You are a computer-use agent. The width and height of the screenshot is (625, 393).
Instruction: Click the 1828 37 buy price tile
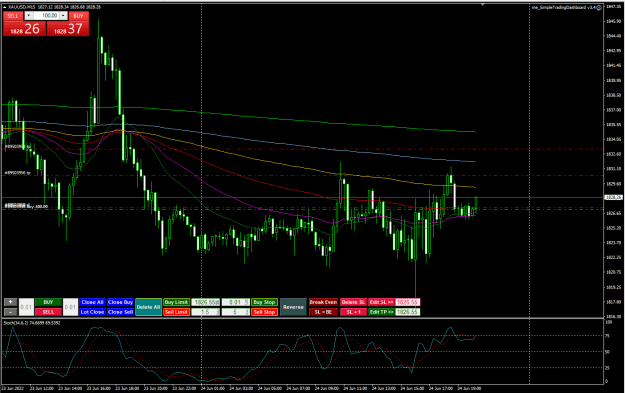[68, 29]
